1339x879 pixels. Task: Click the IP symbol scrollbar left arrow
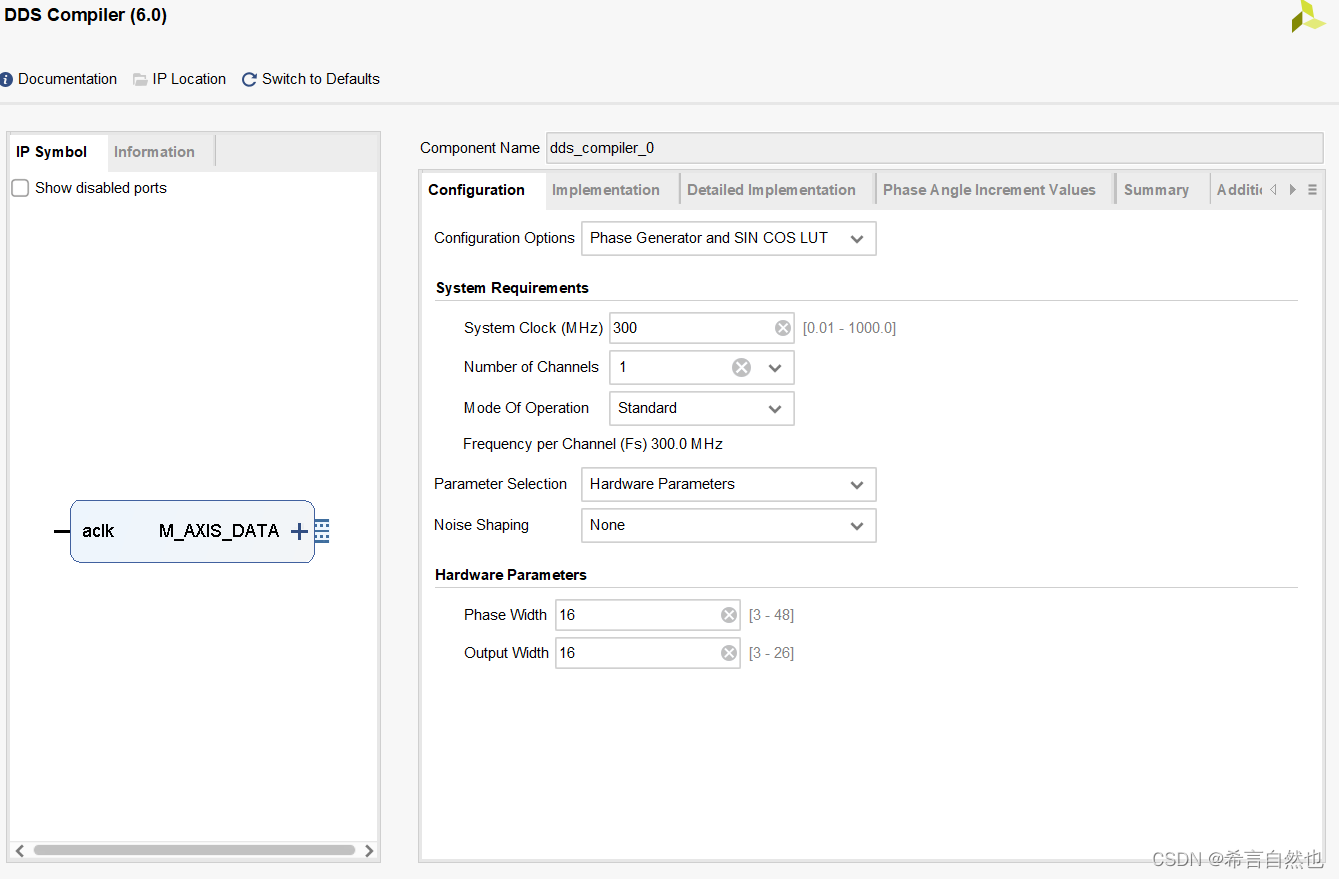coord(19,851)
